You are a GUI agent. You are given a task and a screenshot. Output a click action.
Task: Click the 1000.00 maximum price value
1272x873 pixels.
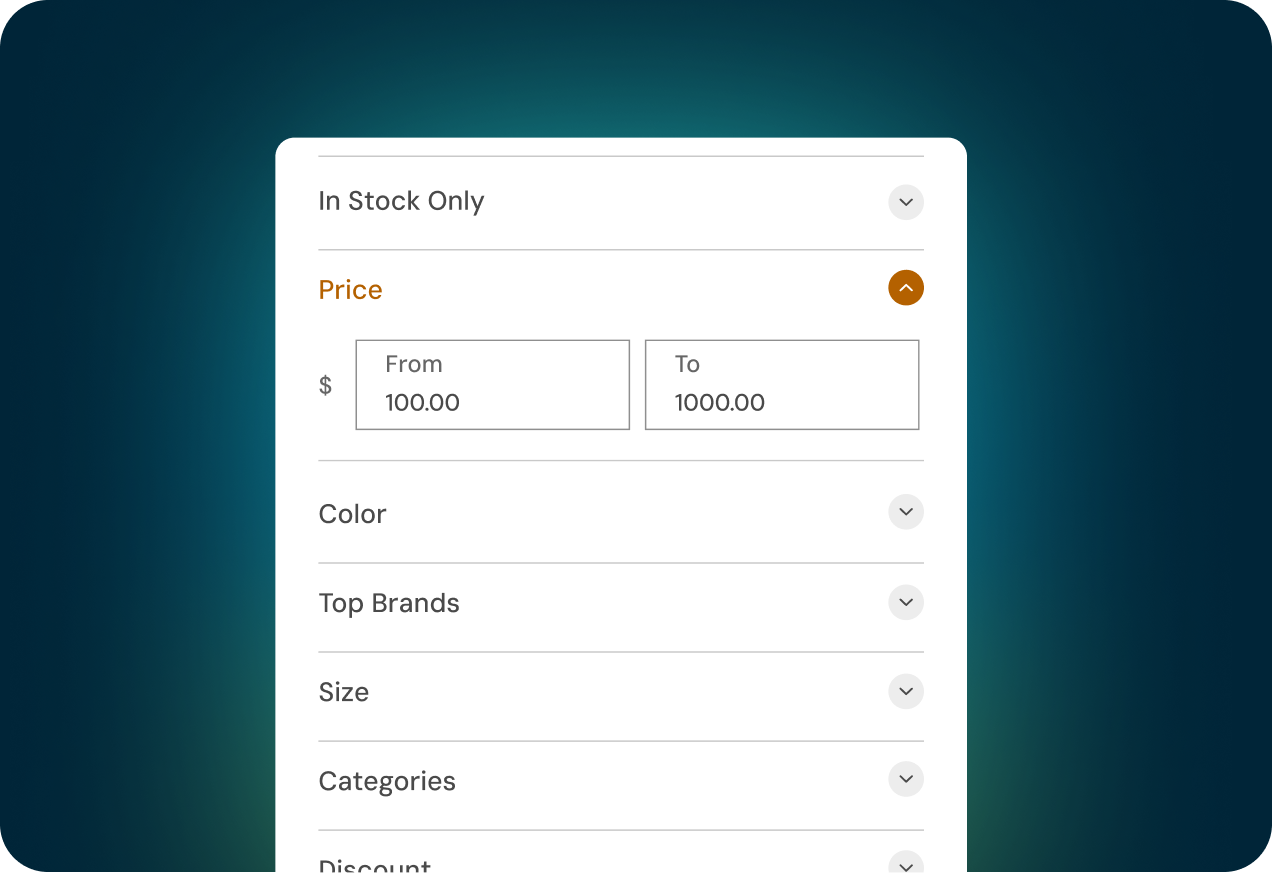(719, 403)
